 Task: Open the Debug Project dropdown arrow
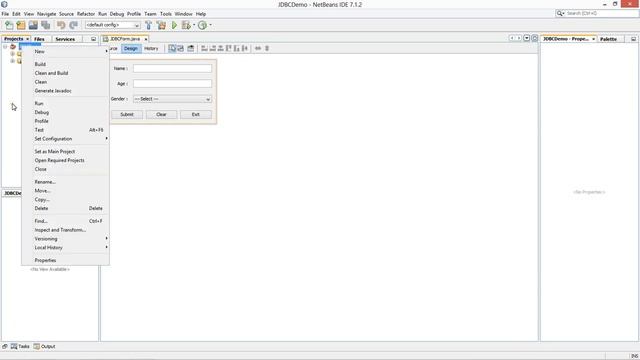point(194,25)
